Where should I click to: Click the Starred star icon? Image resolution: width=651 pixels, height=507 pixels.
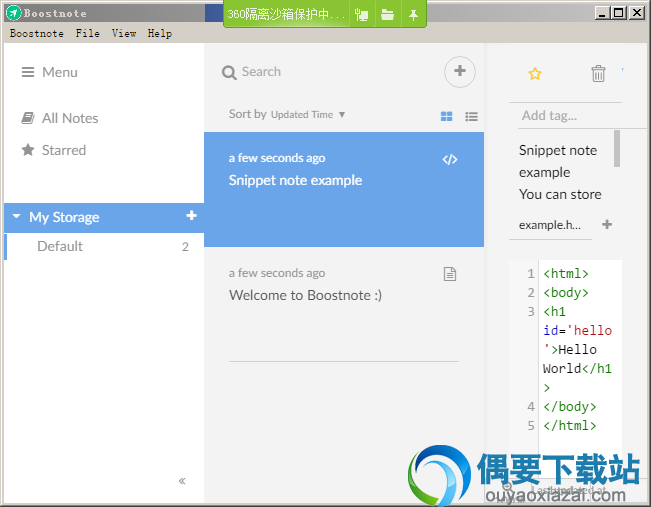tap(28, 149)
